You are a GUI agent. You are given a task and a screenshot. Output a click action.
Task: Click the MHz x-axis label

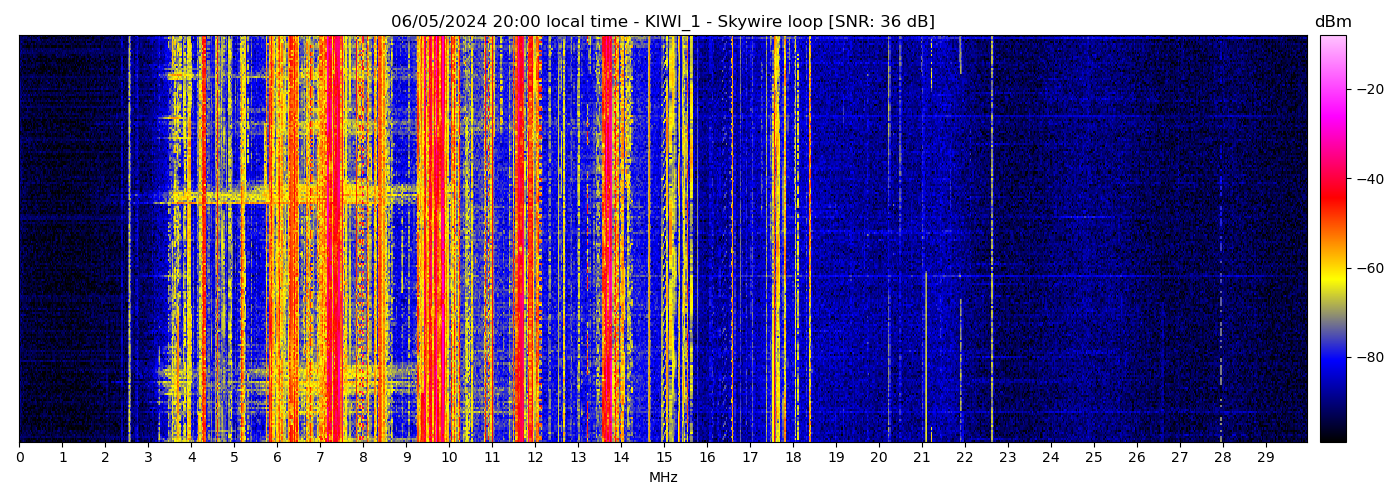663,478
